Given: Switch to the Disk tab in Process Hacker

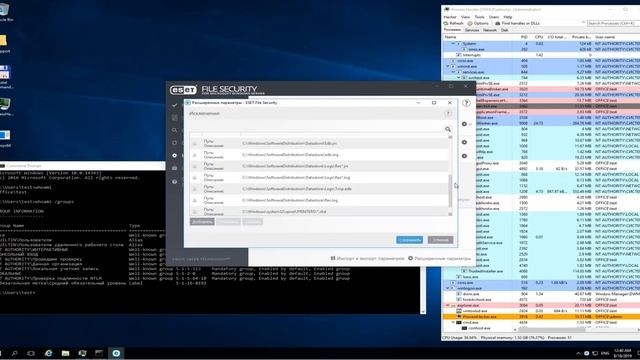Looking at the screenshot, I should click(505, 30).
